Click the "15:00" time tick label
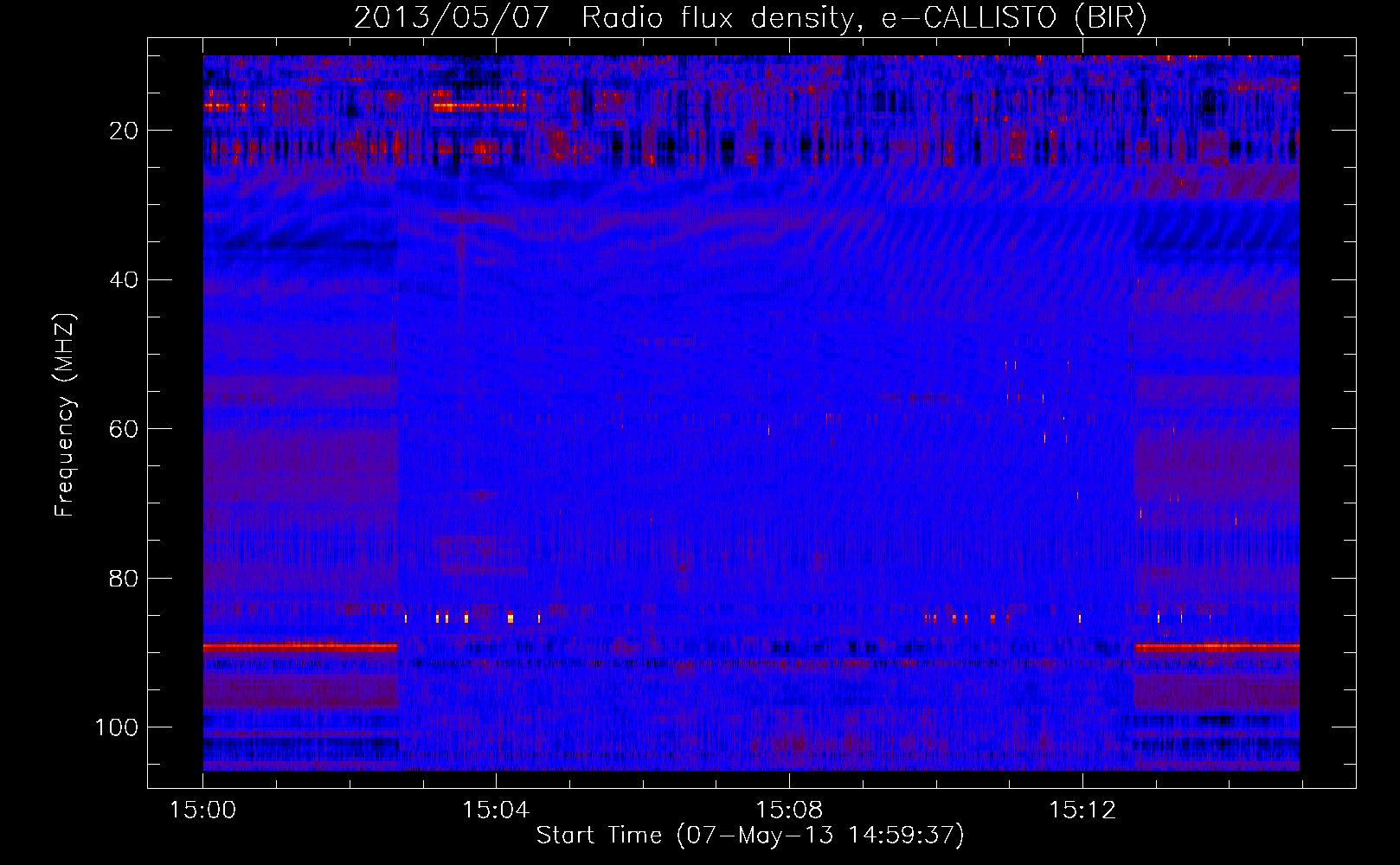This screenshot has height=865, width=1400. (x=203, y=811)
